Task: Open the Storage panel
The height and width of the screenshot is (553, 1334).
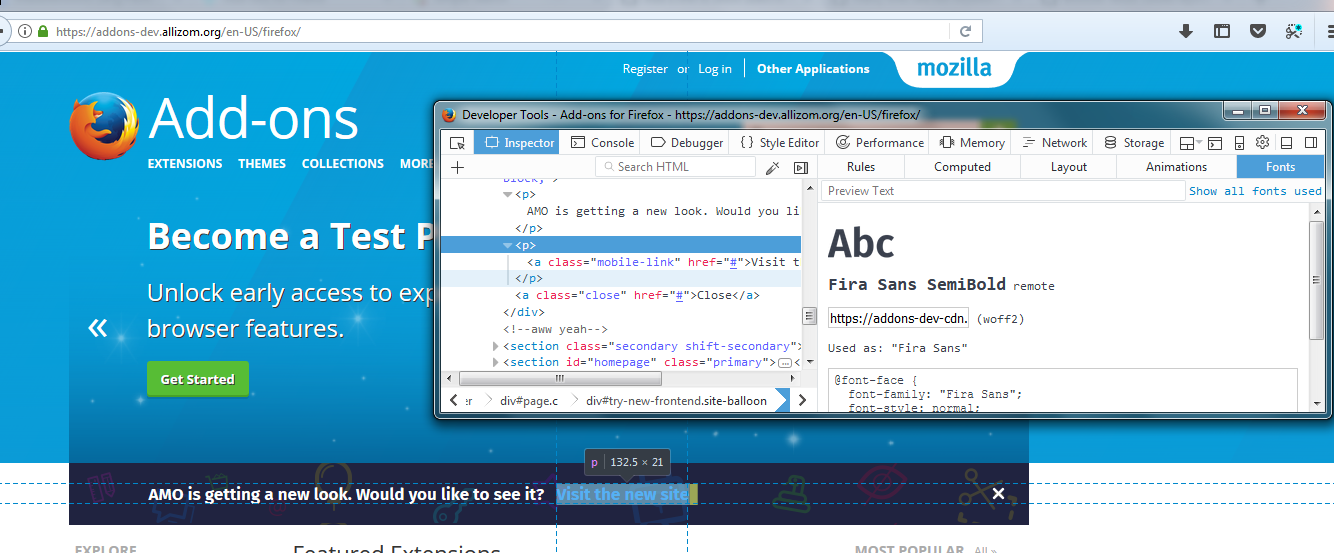Action: click(x=1133, y=143)
